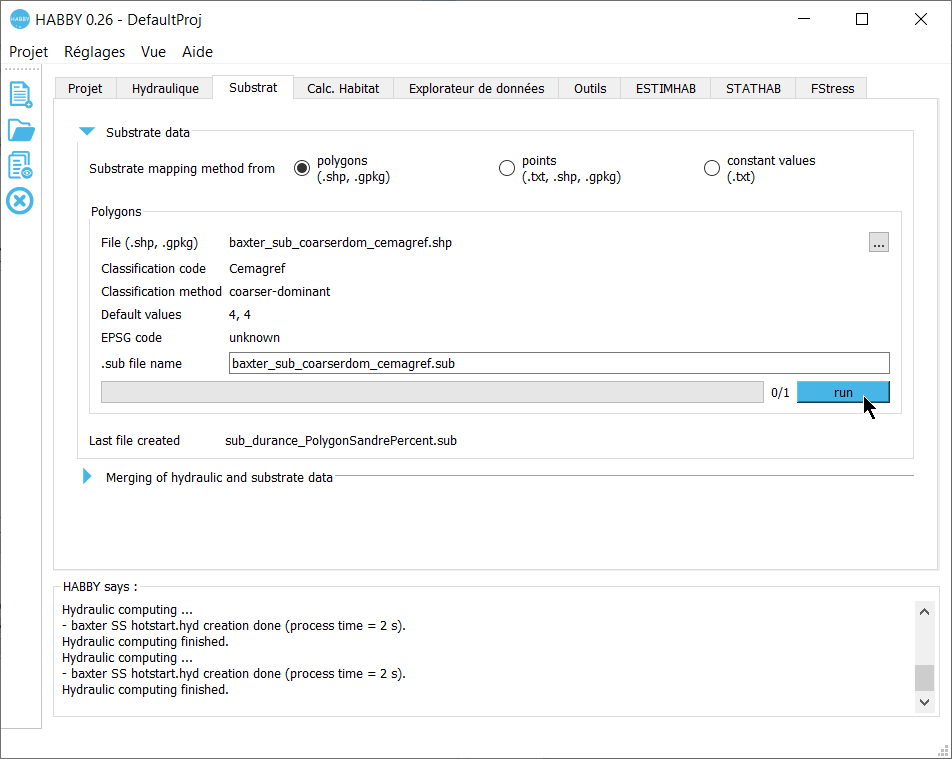Click the substrate progress bar

[x=432, y=392]
